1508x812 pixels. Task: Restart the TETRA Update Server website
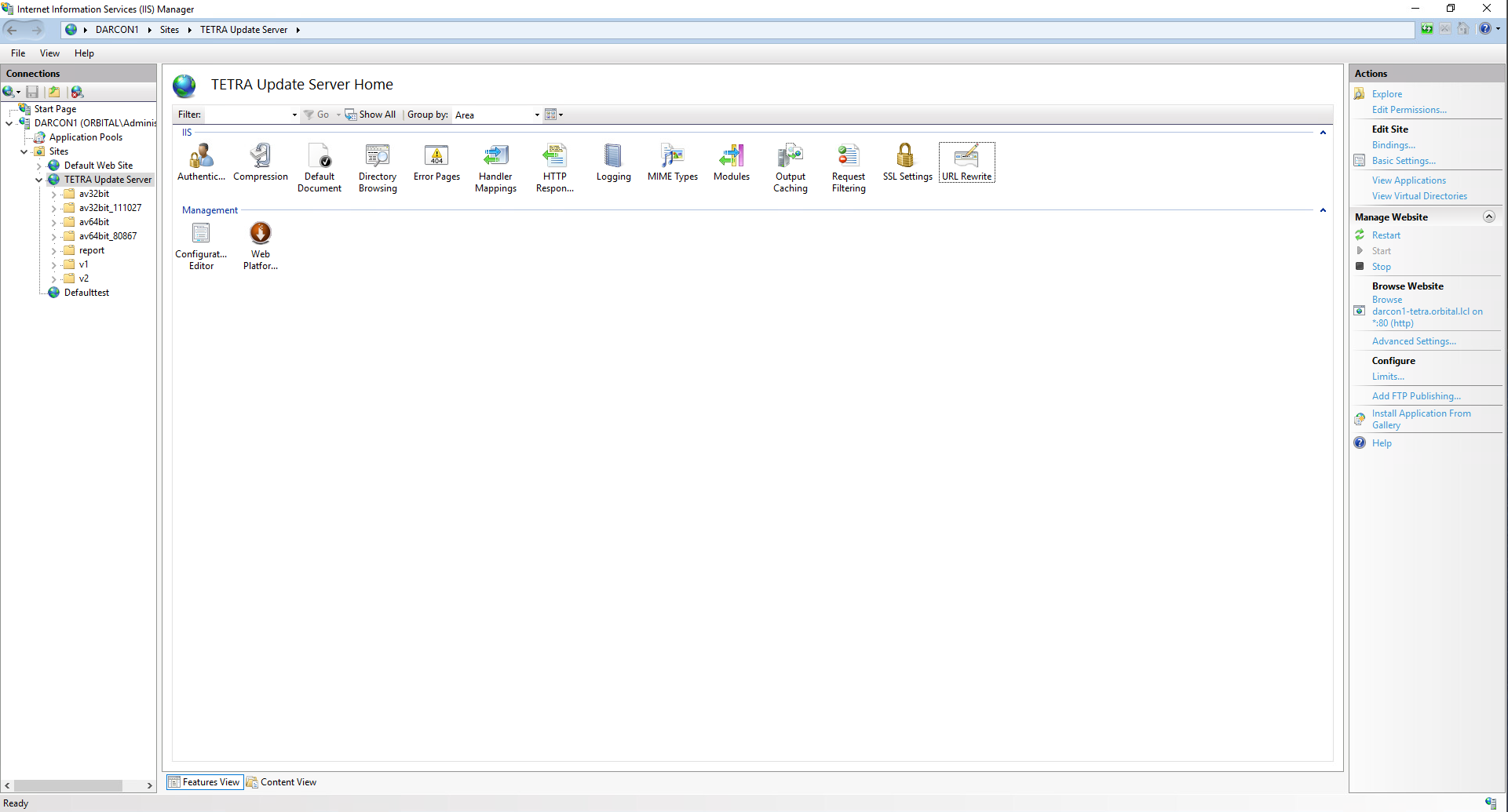[x=1386, y=235]
